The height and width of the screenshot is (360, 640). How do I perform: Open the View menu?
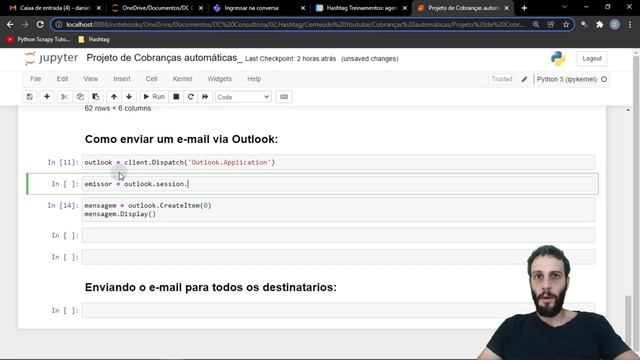(x=91, y=79)
